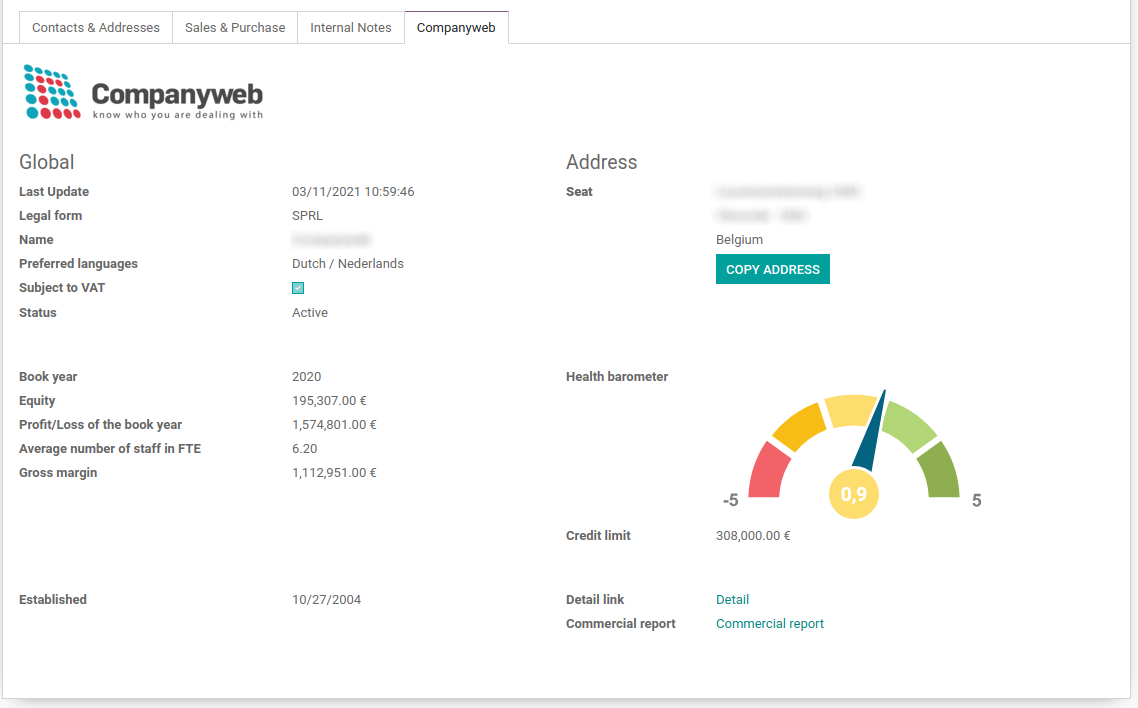Switch to the Companyweb tab
The image size is (1138, 708).
click(456, 27)
